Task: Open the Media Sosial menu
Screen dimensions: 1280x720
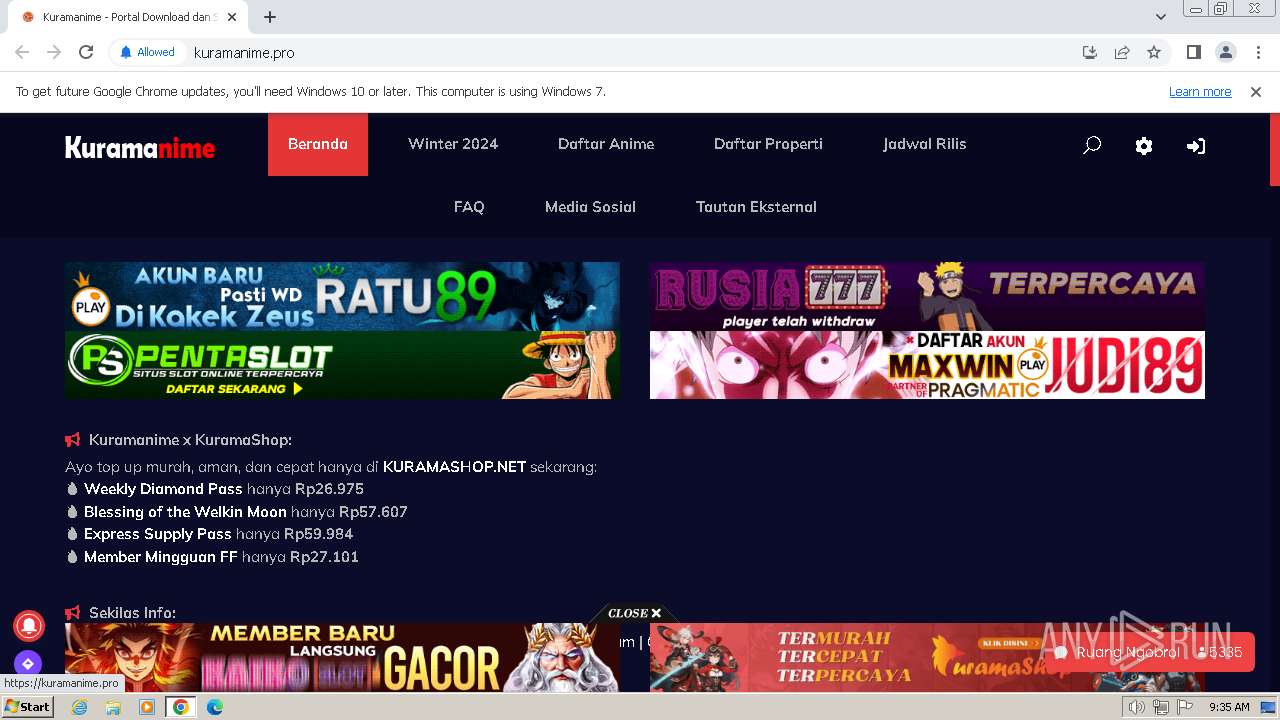Action: (590, 207)
